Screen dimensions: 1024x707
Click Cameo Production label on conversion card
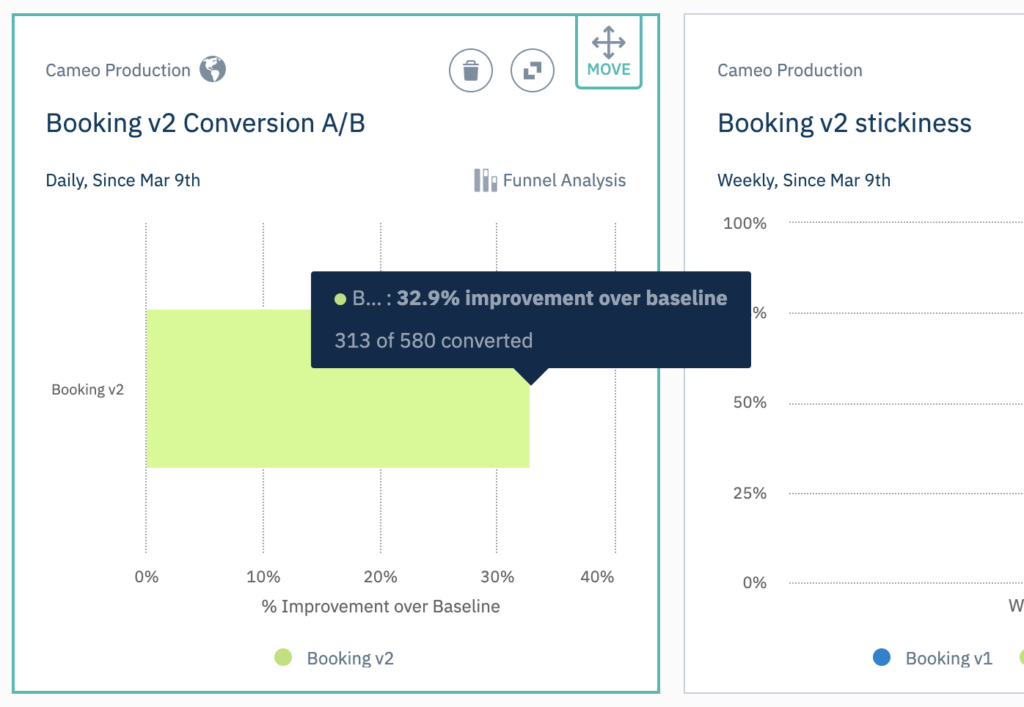[x=118, y=71]
